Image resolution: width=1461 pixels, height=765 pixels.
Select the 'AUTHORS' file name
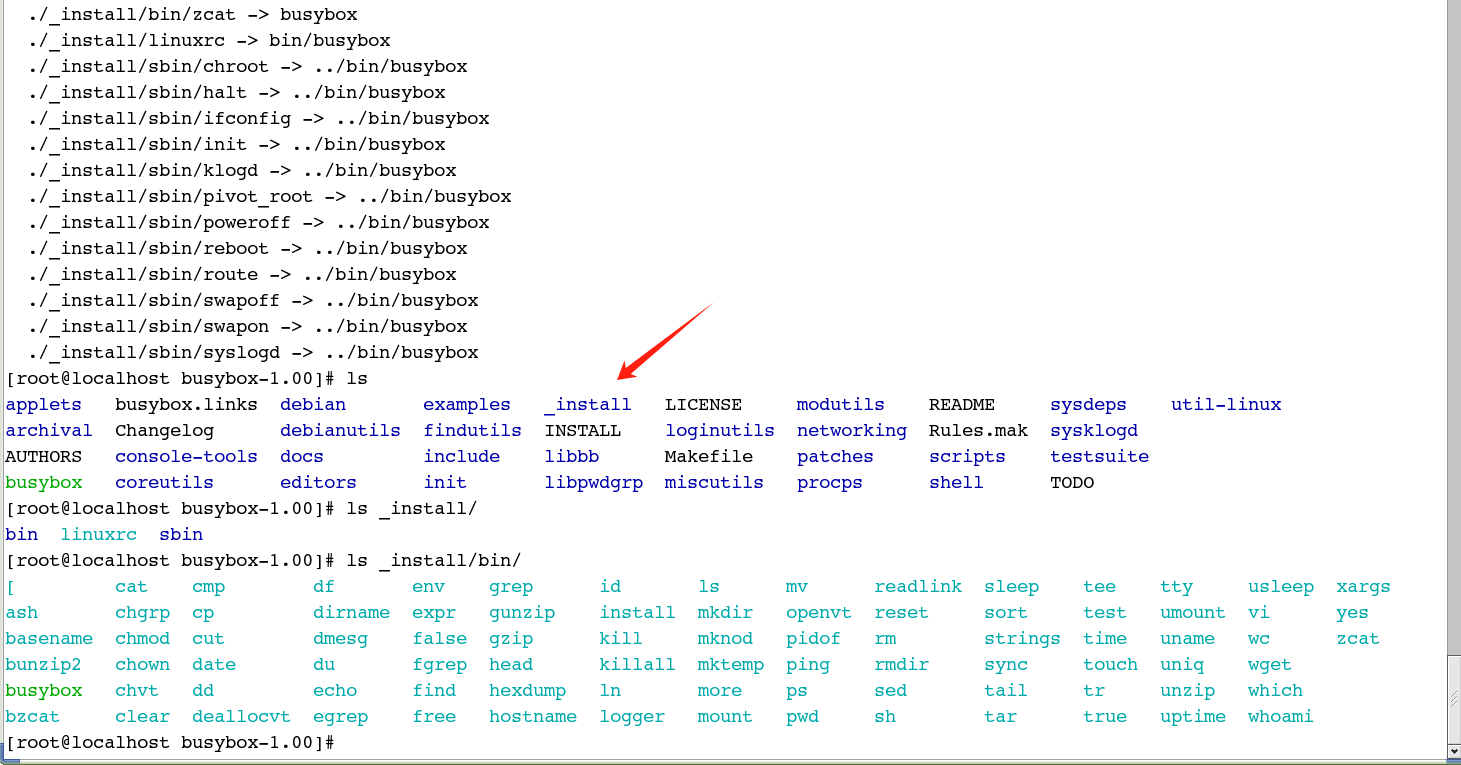coord(44,457)
